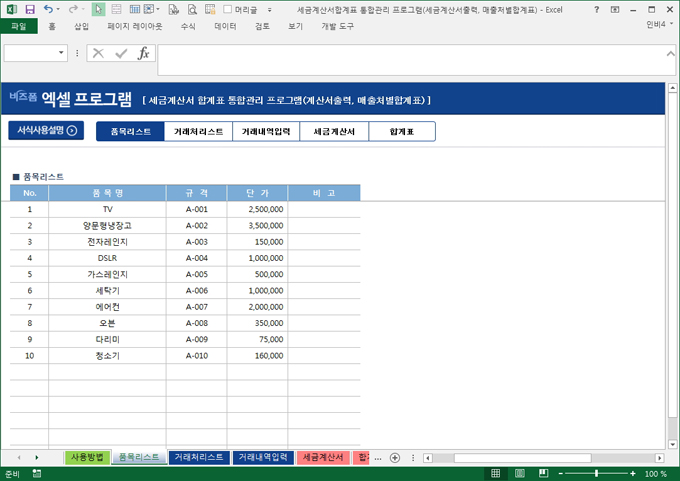The image size is (680, 481).
Task: Add a new sheet with plus icon
Action: 395,457
